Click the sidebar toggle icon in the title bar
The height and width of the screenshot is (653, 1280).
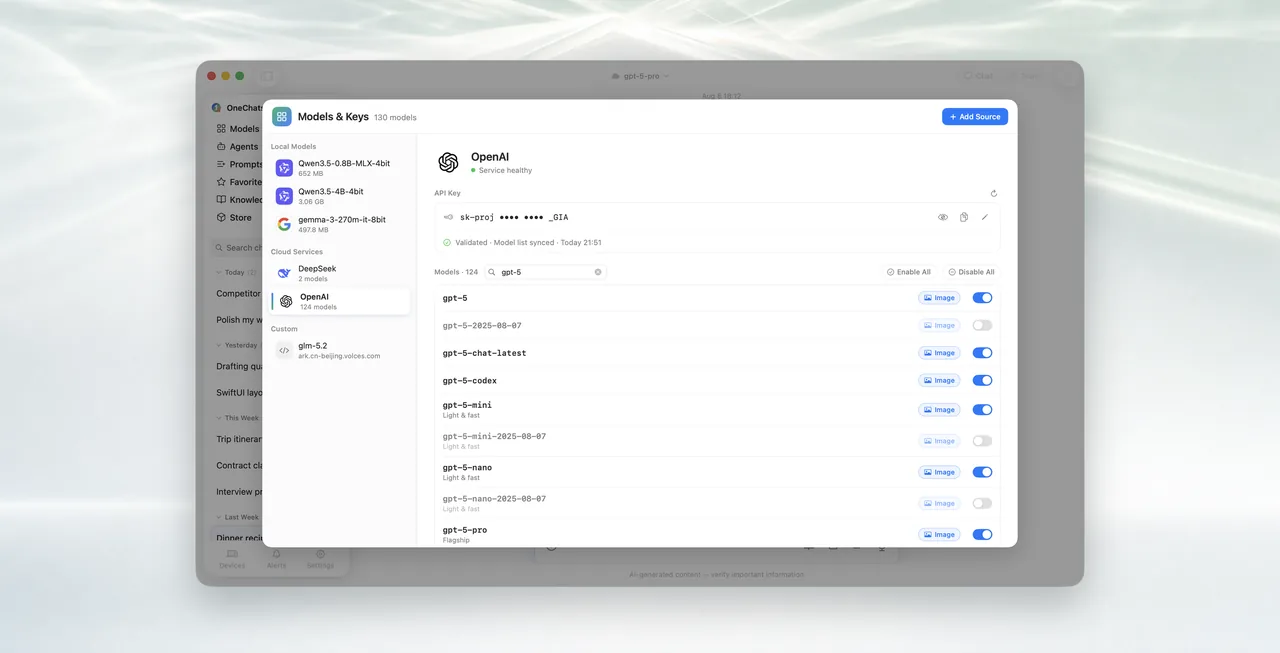point(267,76)
